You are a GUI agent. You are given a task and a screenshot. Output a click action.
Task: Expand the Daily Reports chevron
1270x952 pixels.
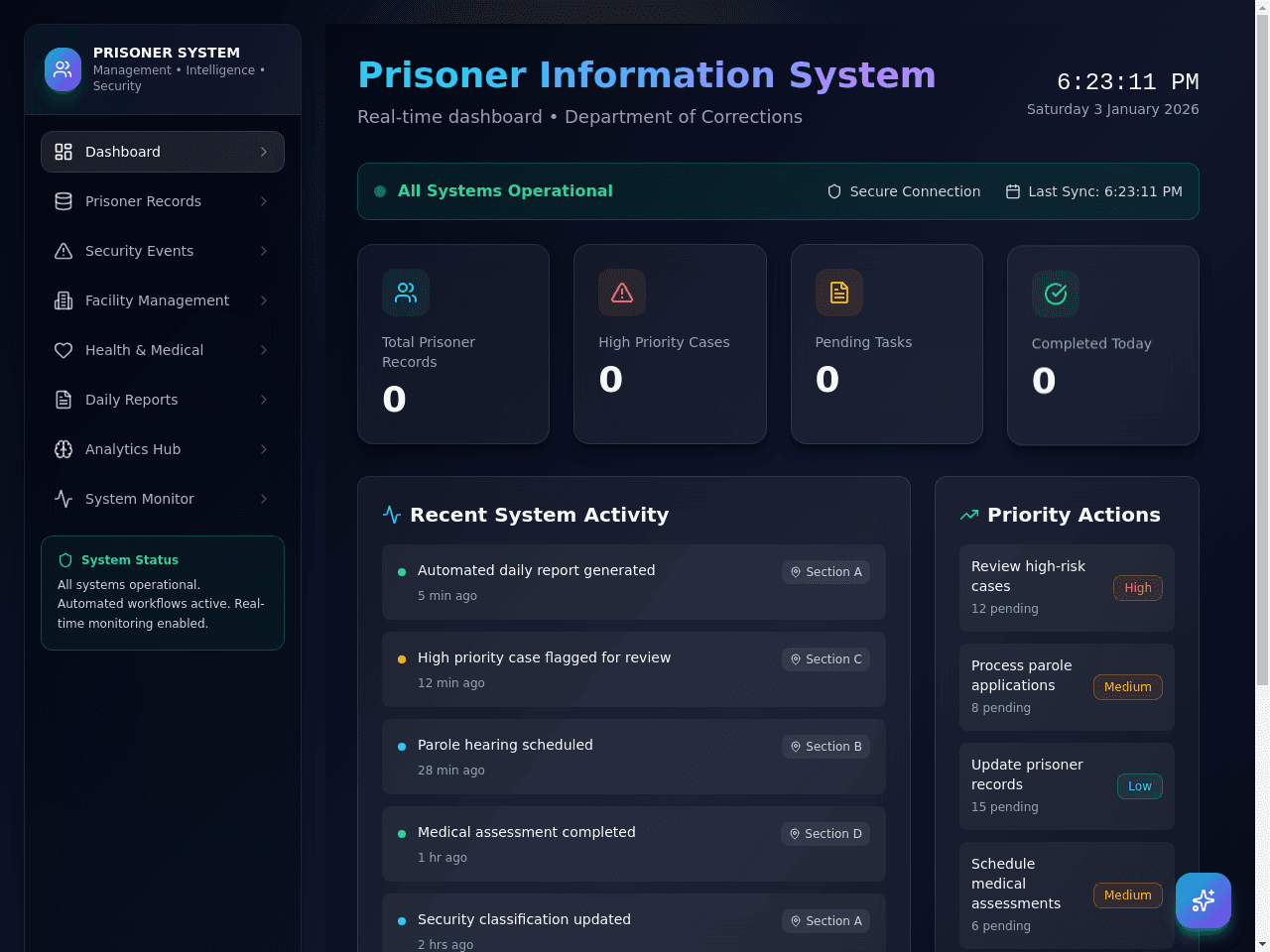click(x=264, y=400)
